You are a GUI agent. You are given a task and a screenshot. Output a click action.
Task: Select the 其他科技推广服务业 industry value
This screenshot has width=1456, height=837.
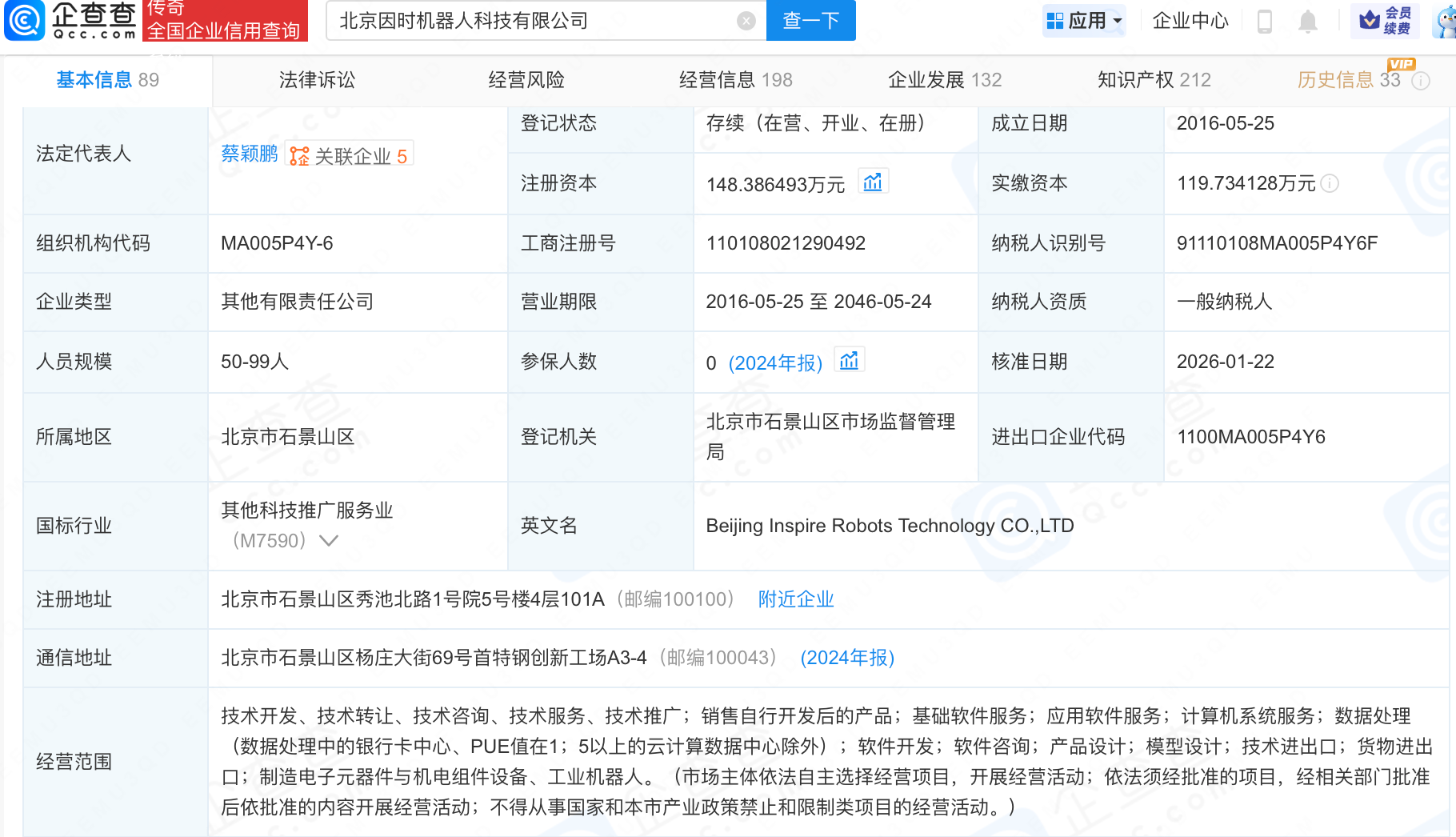coord(307,511)
